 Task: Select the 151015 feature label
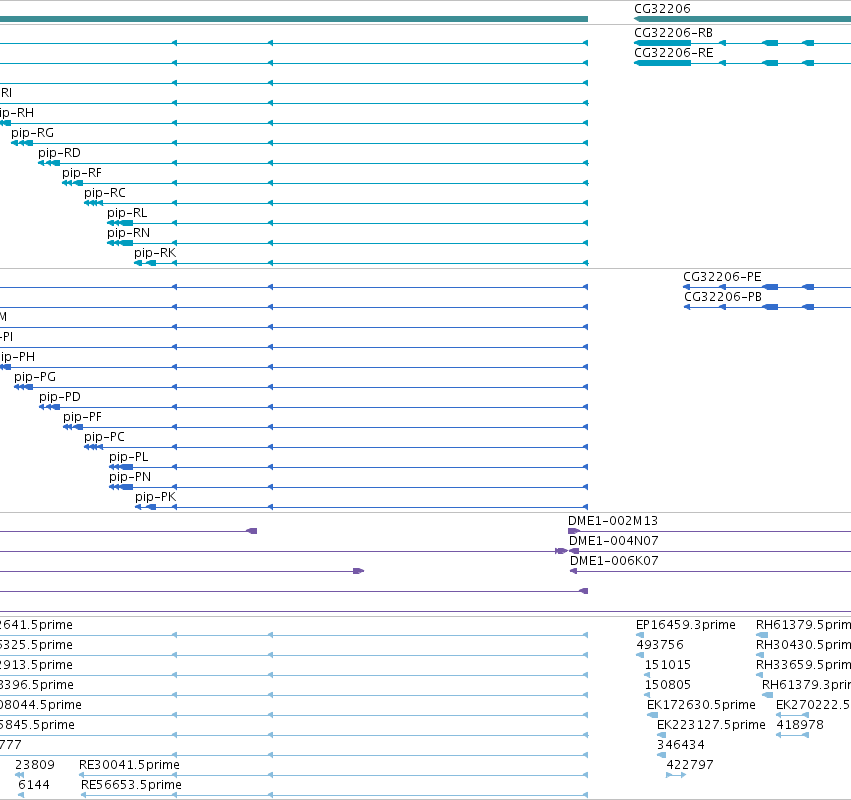click(x=668, y=665)
